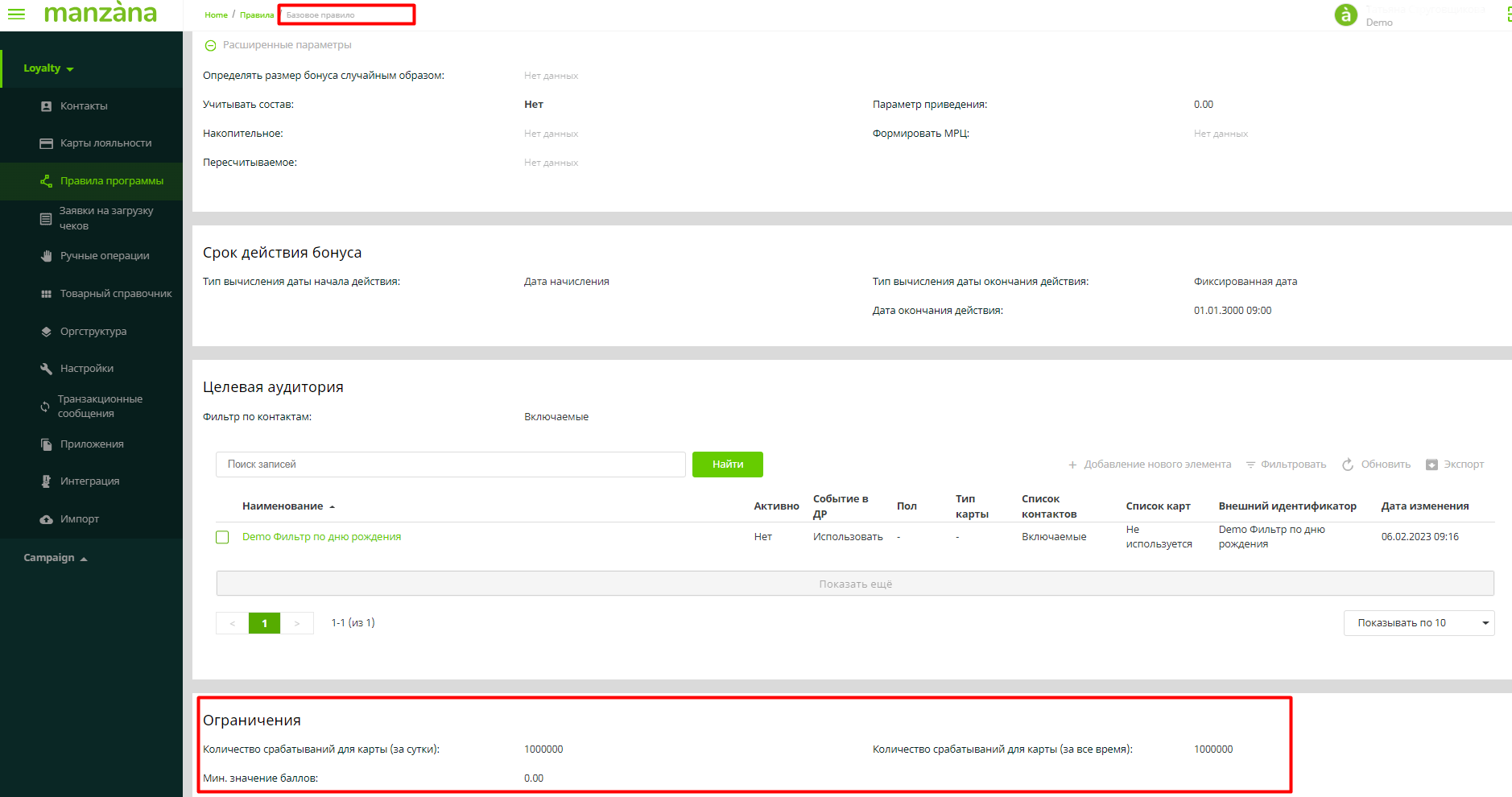Expand the Campaign sidebar group
Image resolution: width=1512 pixels, height=797 pixels.
(55, 558)
